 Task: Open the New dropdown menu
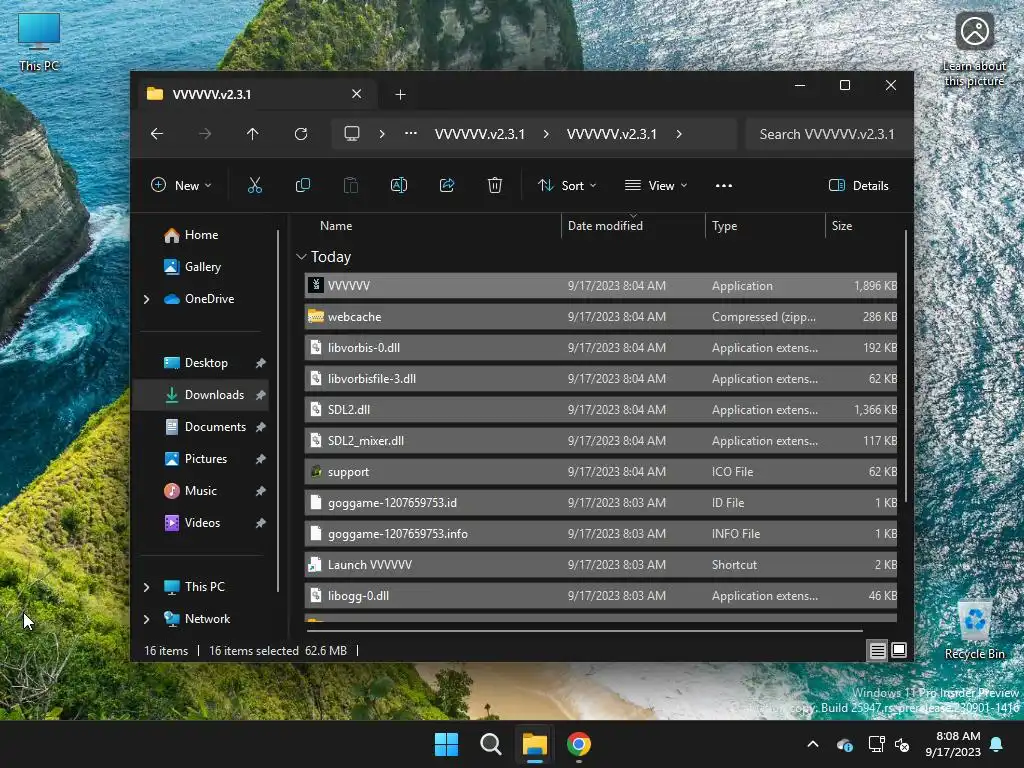tap(181, 185)
